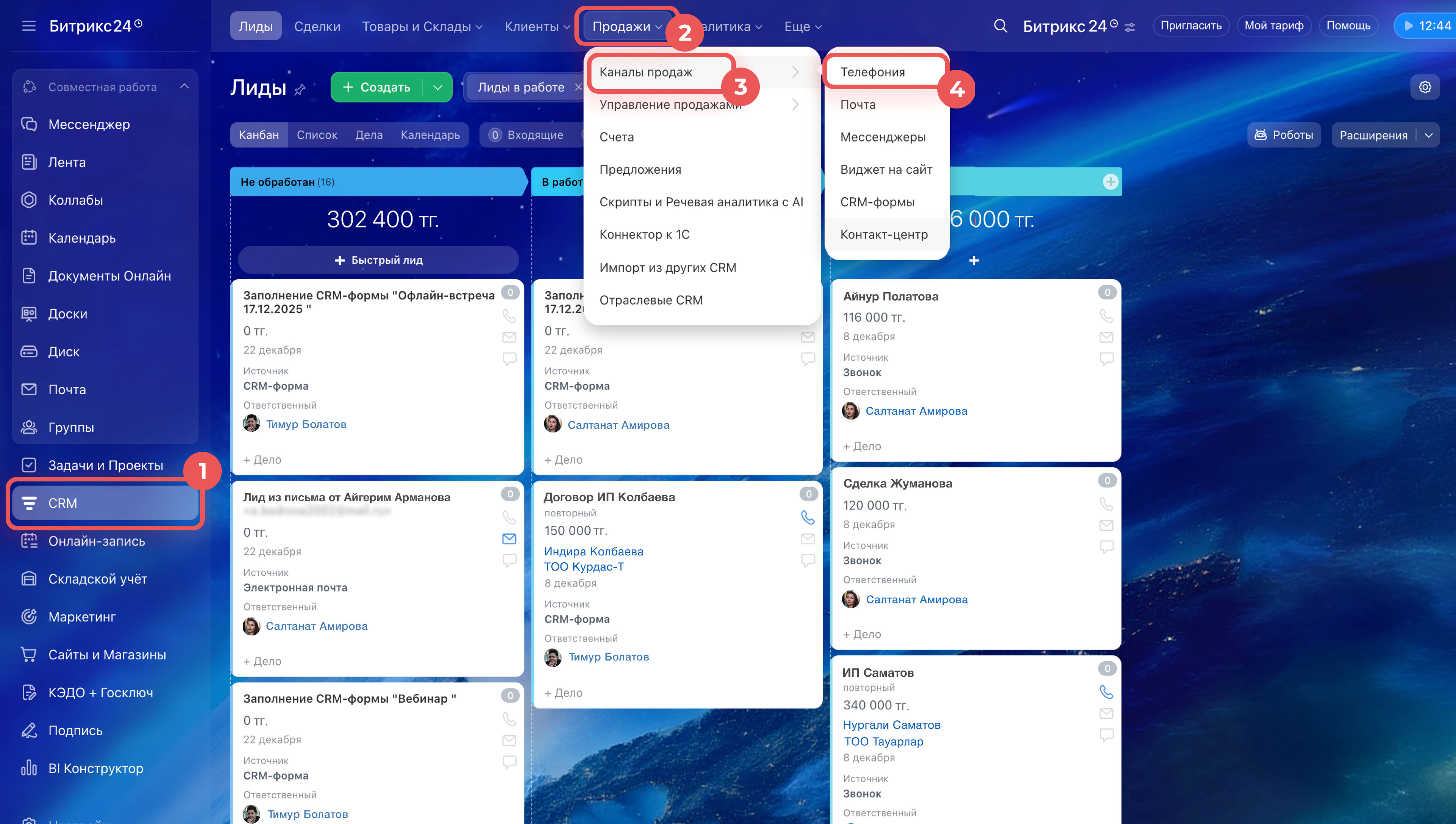Select Телефония in the submenu
Image resolution: width=1456 pixels, height=824 pixels.
pos(872,72)
